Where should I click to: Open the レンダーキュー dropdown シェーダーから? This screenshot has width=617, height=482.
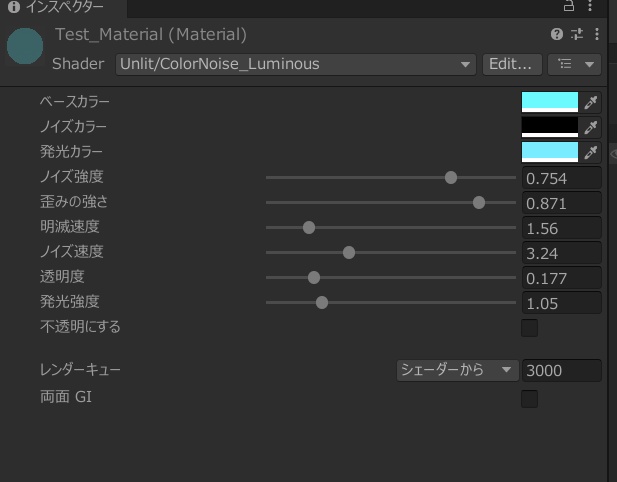click(458, 370)
